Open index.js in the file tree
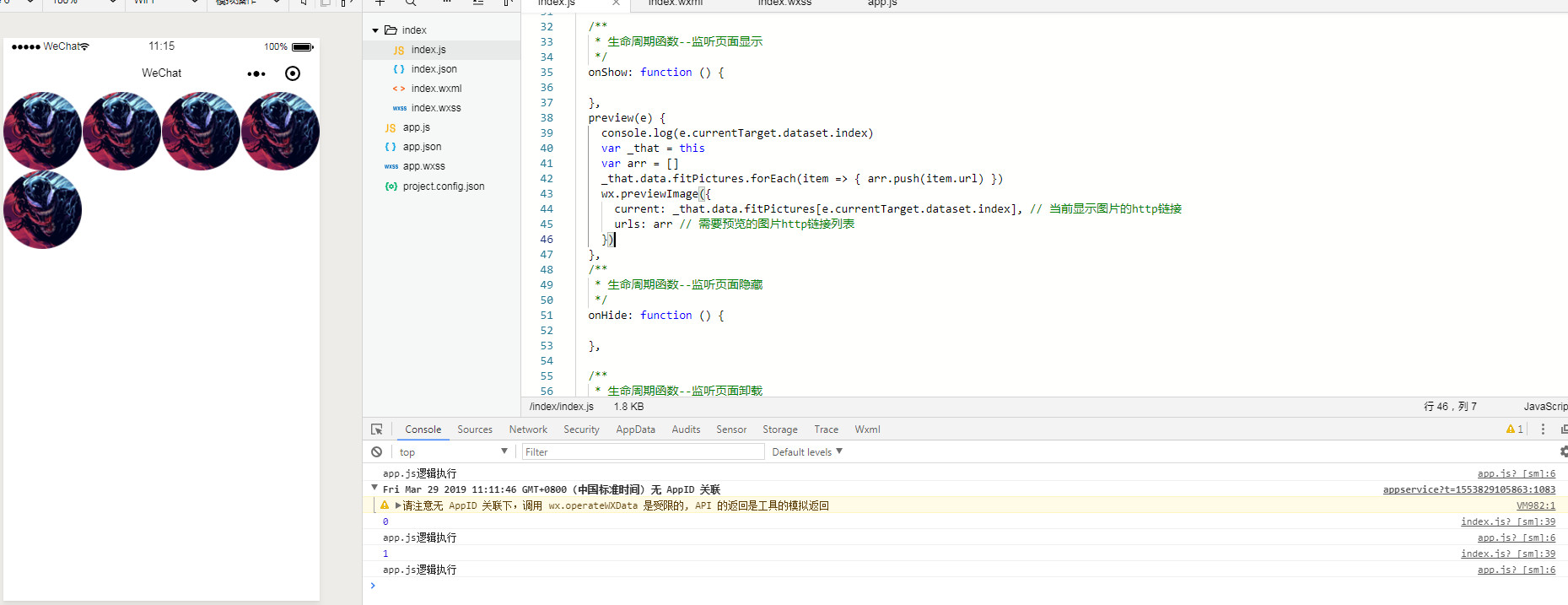This screenshot has height=605, width=1568. point(428,50)
